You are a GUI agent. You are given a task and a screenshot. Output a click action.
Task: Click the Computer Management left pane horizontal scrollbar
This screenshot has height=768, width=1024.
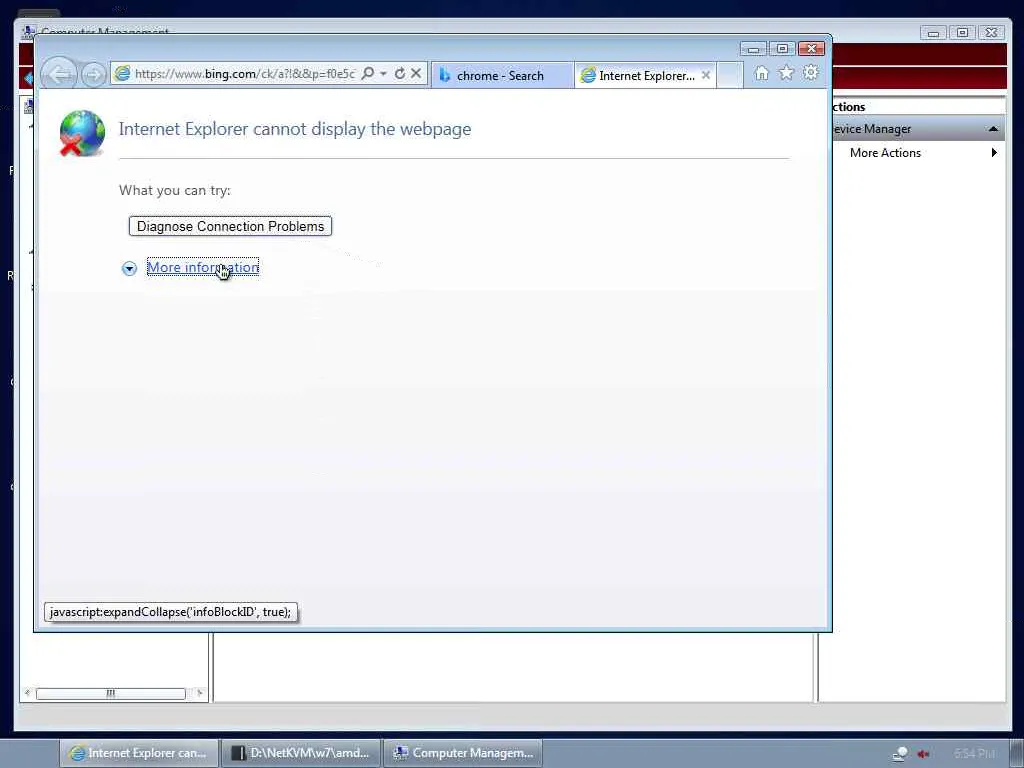coord(111,693)
